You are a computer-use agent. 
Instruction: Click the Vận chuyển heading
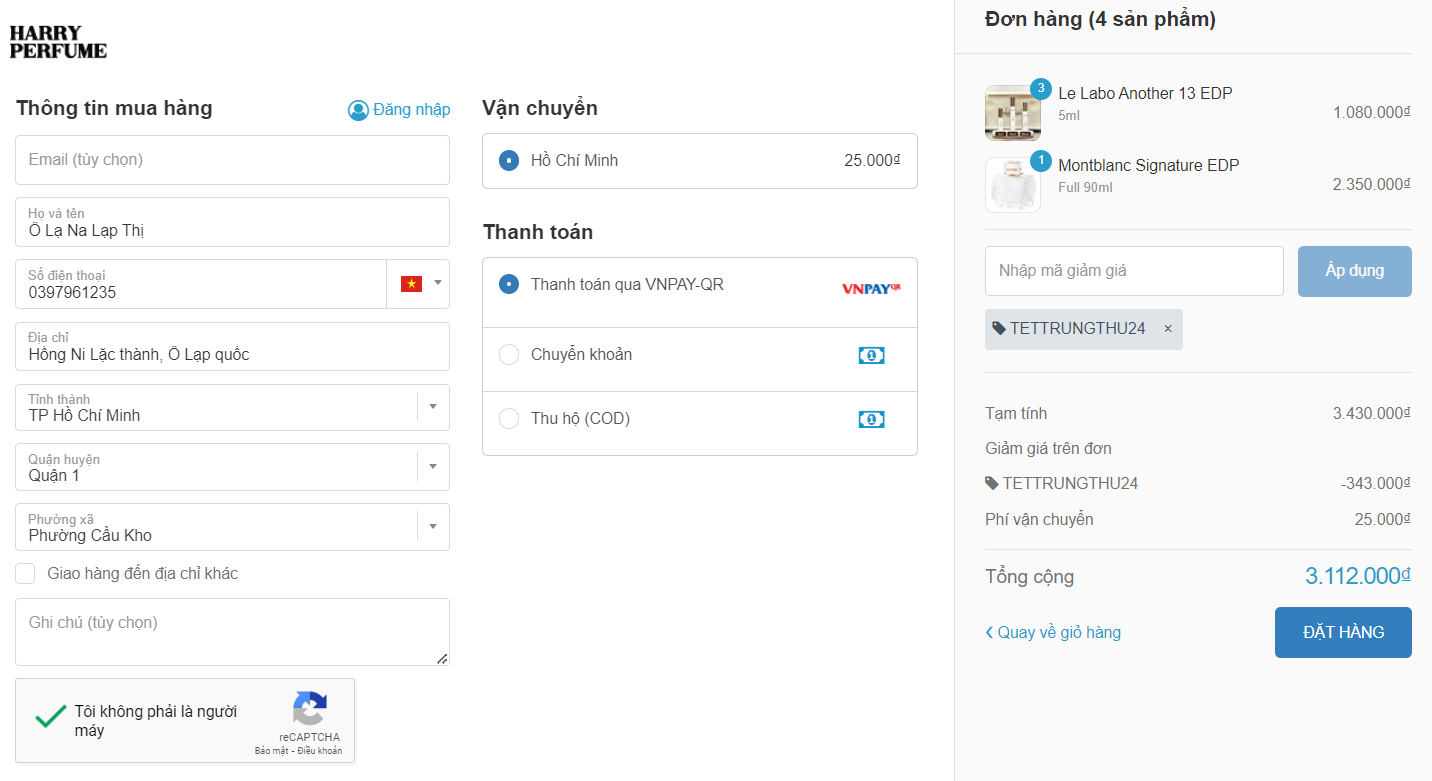click(x=540, y=108)
